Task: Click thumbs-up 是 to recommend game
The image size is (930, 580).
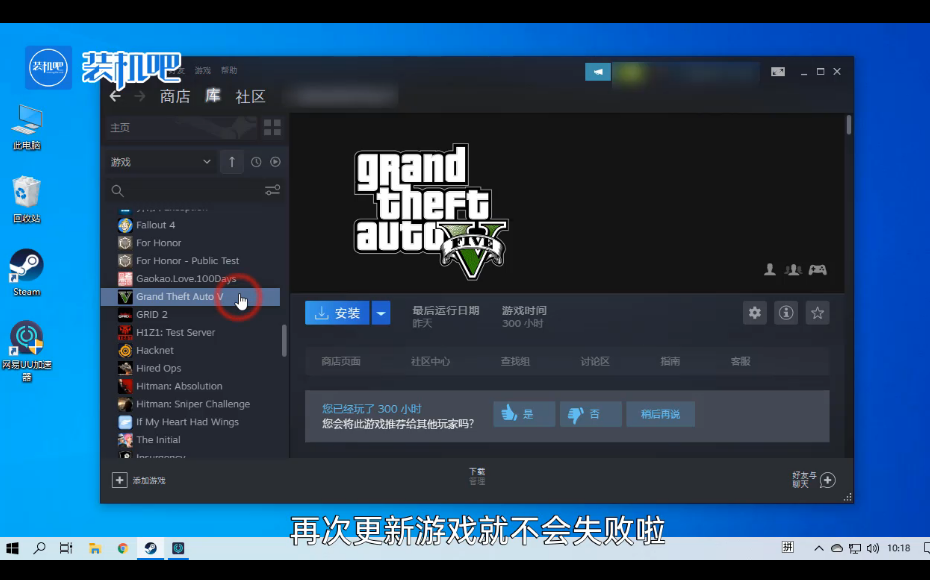Action: [523, 414]
